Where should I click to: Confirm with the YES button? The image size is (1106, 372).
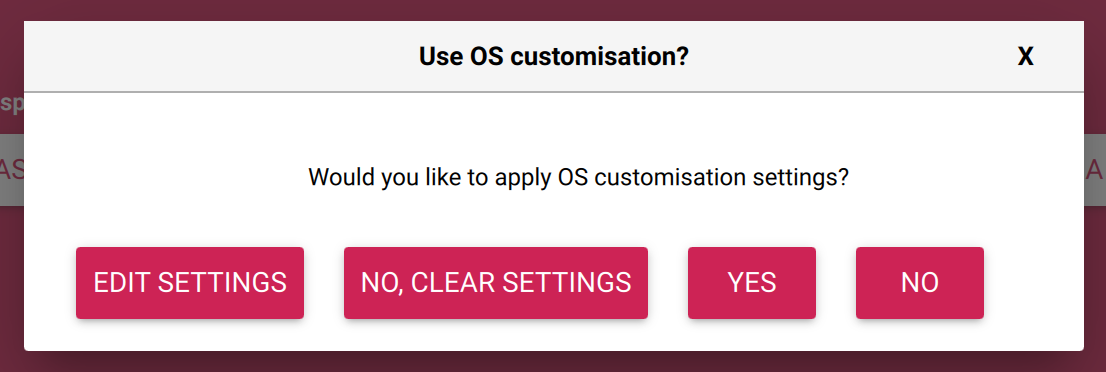[752, 282]
